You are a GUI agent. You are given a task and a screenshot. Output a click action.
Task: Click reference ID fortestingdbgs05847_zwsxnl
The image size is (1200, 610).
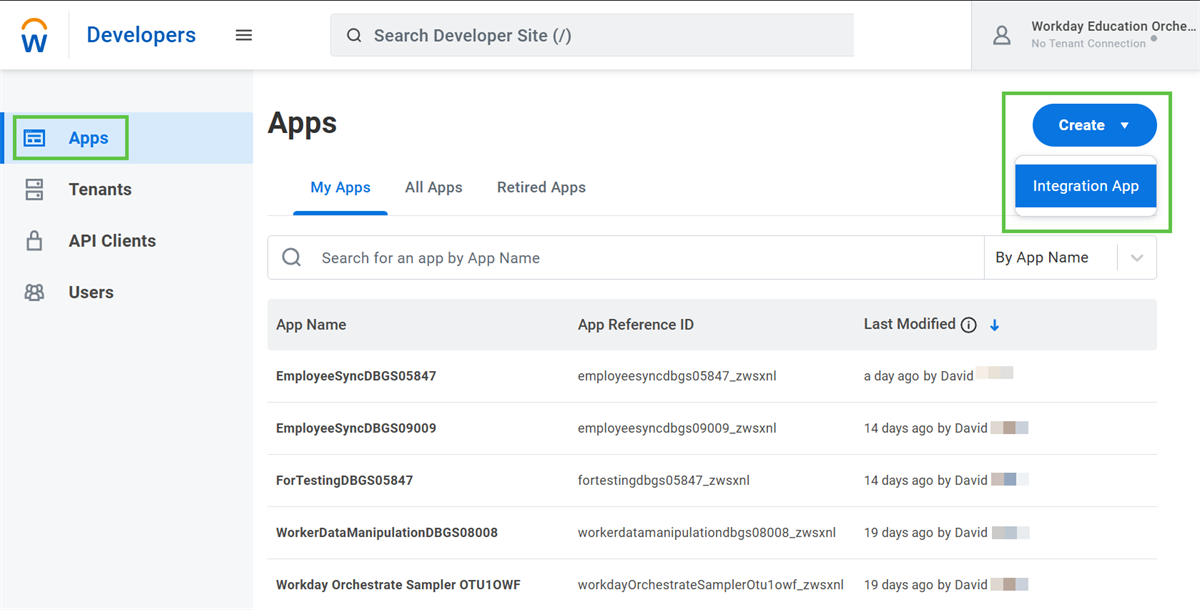pos(664,480)
